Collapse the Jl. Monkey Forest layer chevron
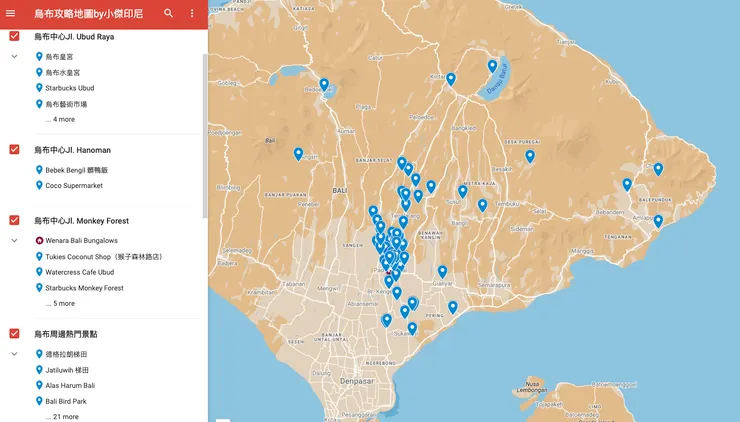The height and width of the screenshot is (422, 740). pyautogui.click(x=15, y=241)
